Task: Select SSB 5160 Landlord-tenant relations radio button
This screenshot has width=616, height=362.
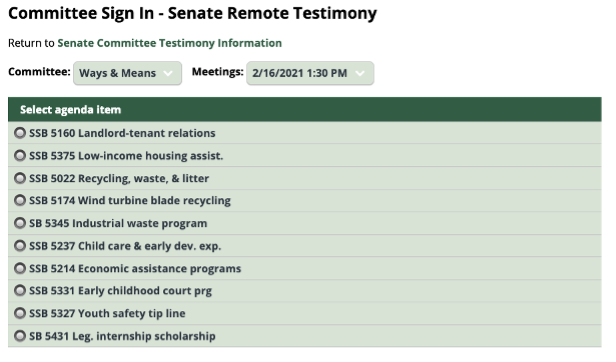Action: click(20, 133)
